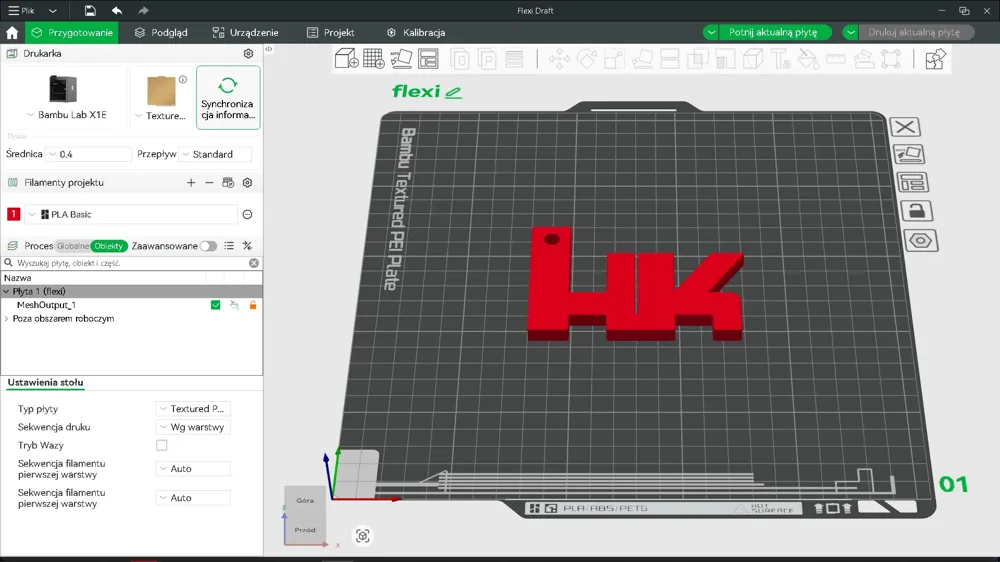Select the Measure ruler tool icon
This screenshot has width=1000, height=562.
tap(835, 59)
